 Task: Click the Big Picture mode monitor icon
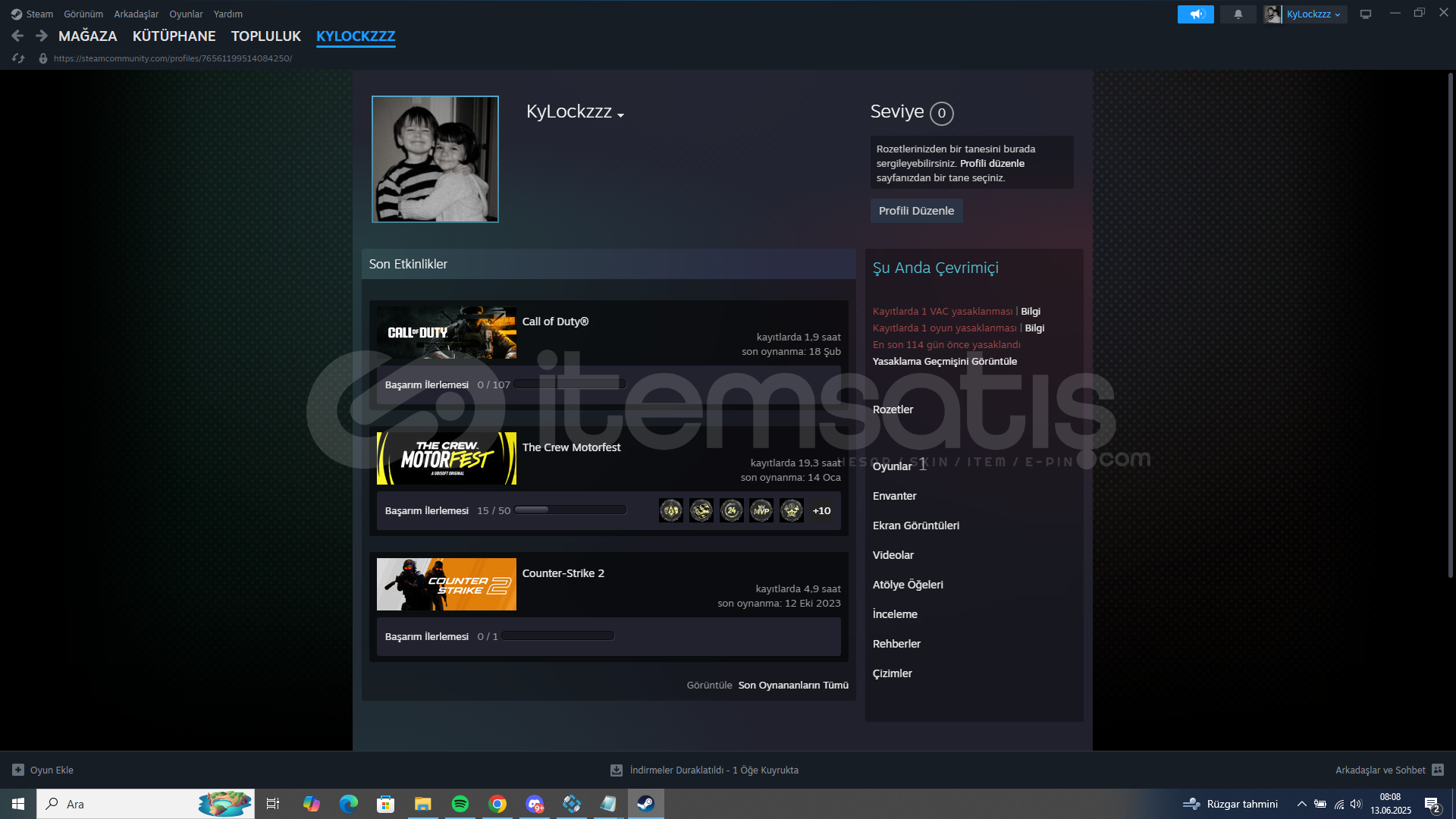[1366, 14]
